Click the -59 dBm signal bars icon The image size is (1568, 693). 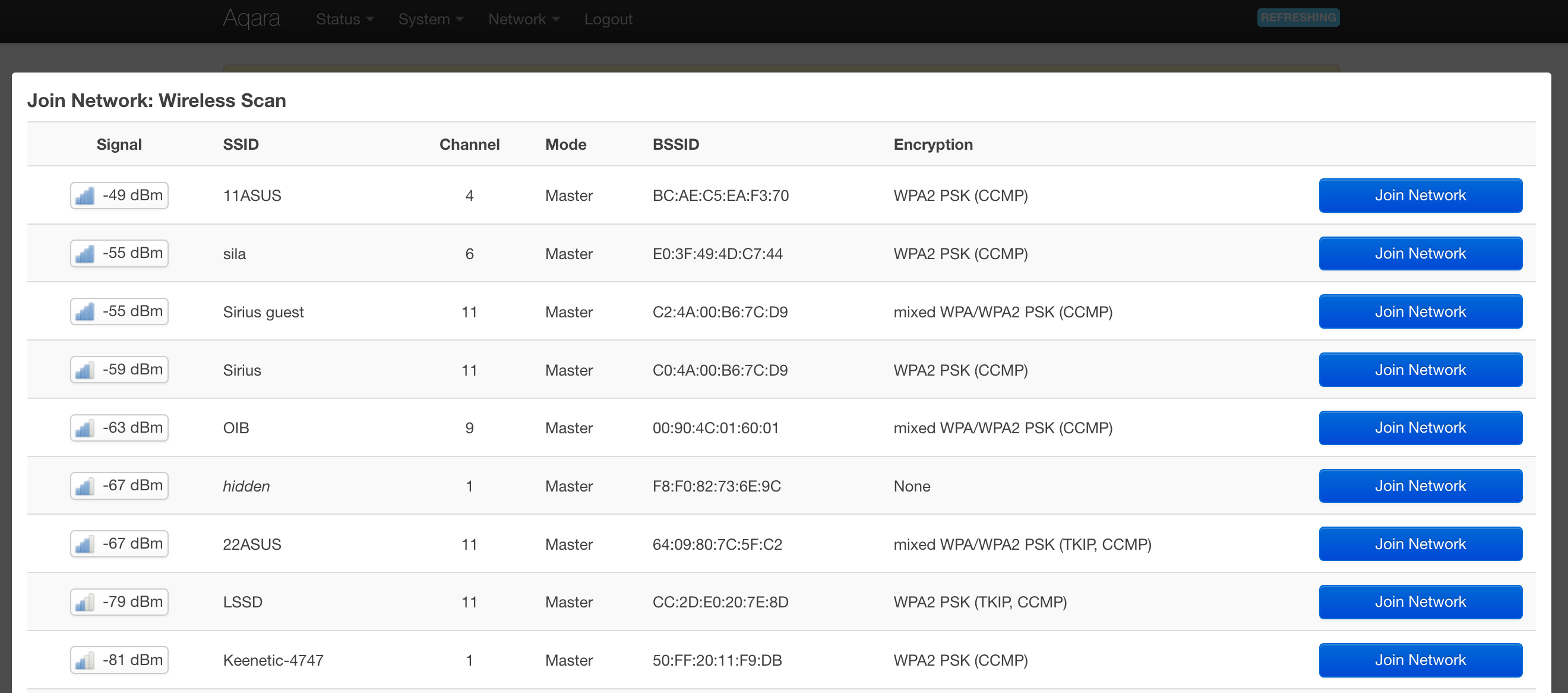coord(84,370)
